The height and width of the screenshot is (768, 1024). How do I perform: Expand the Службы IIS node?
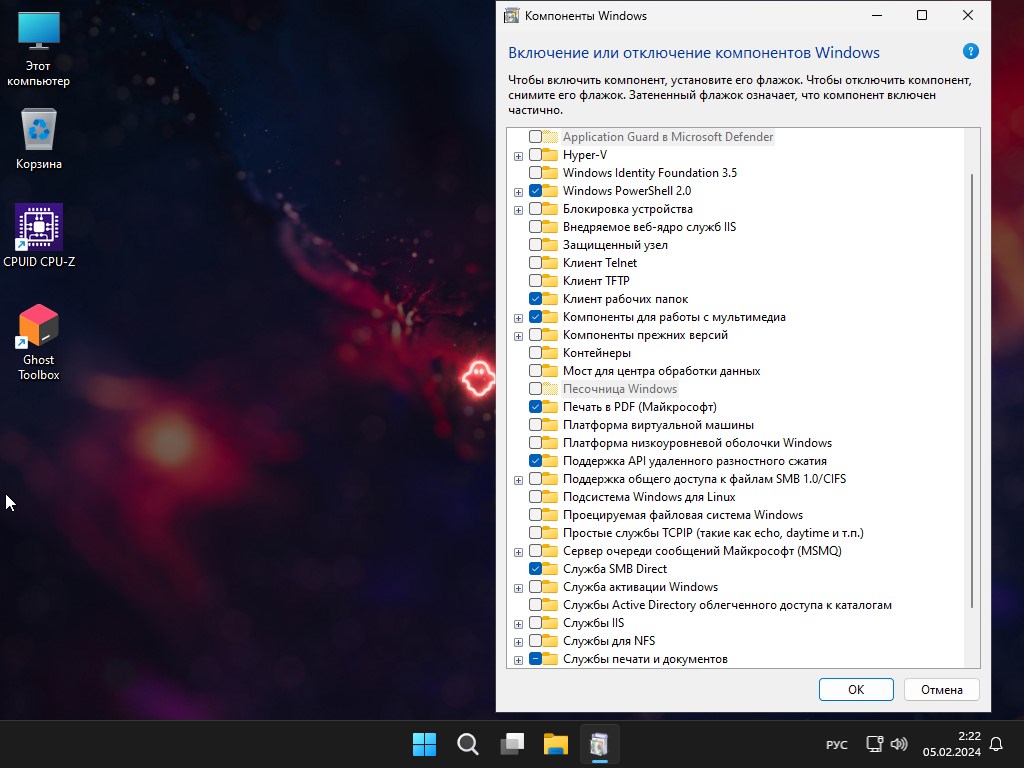(x=519, y=624)
